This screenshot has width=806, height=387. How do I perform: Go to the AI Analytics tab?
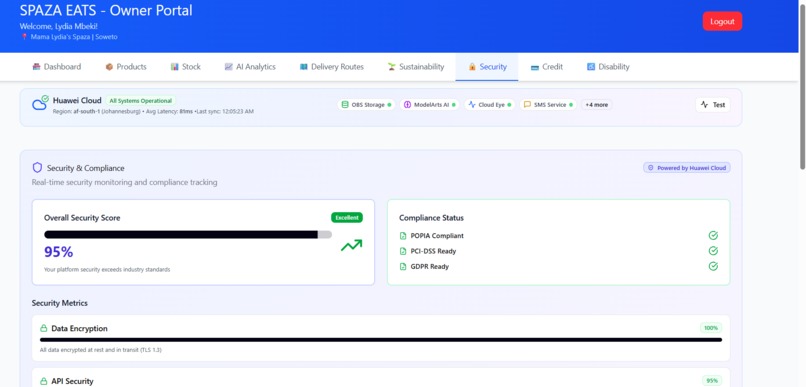[x=250, y=67]
